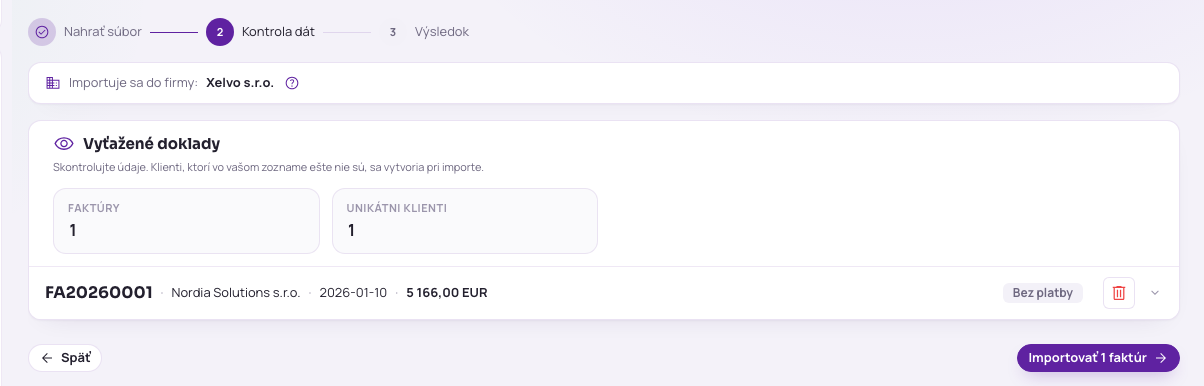The height and width of the screenshot is (386, 1204).
Task: Click the 5 166,00 EUR amount
Action: [x=447, y=293]
